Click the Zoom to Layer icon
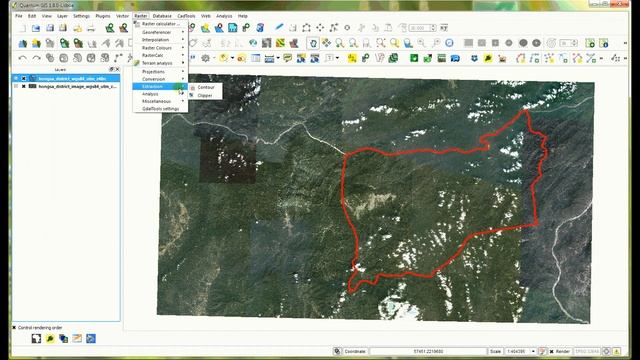Image resolution: width=640 pixels, height=360 pixels. tap(408, 43)
